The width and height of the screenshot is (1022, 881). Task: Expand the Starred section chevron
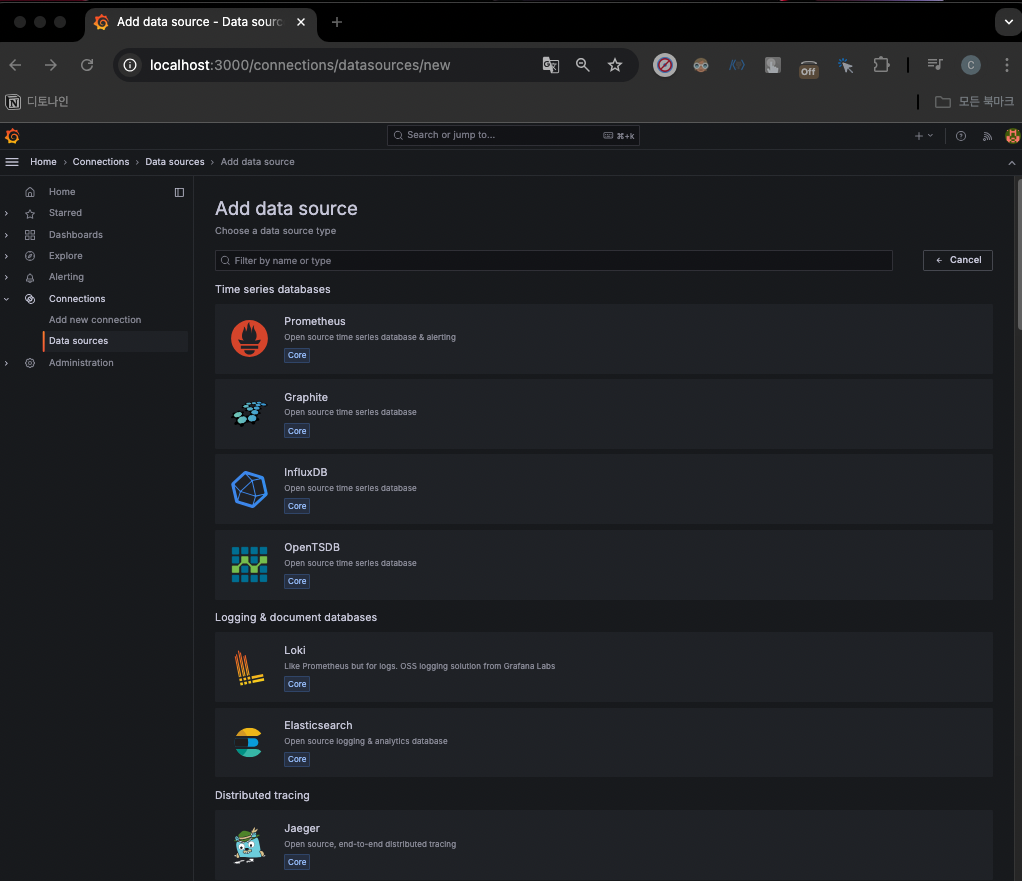7,213
